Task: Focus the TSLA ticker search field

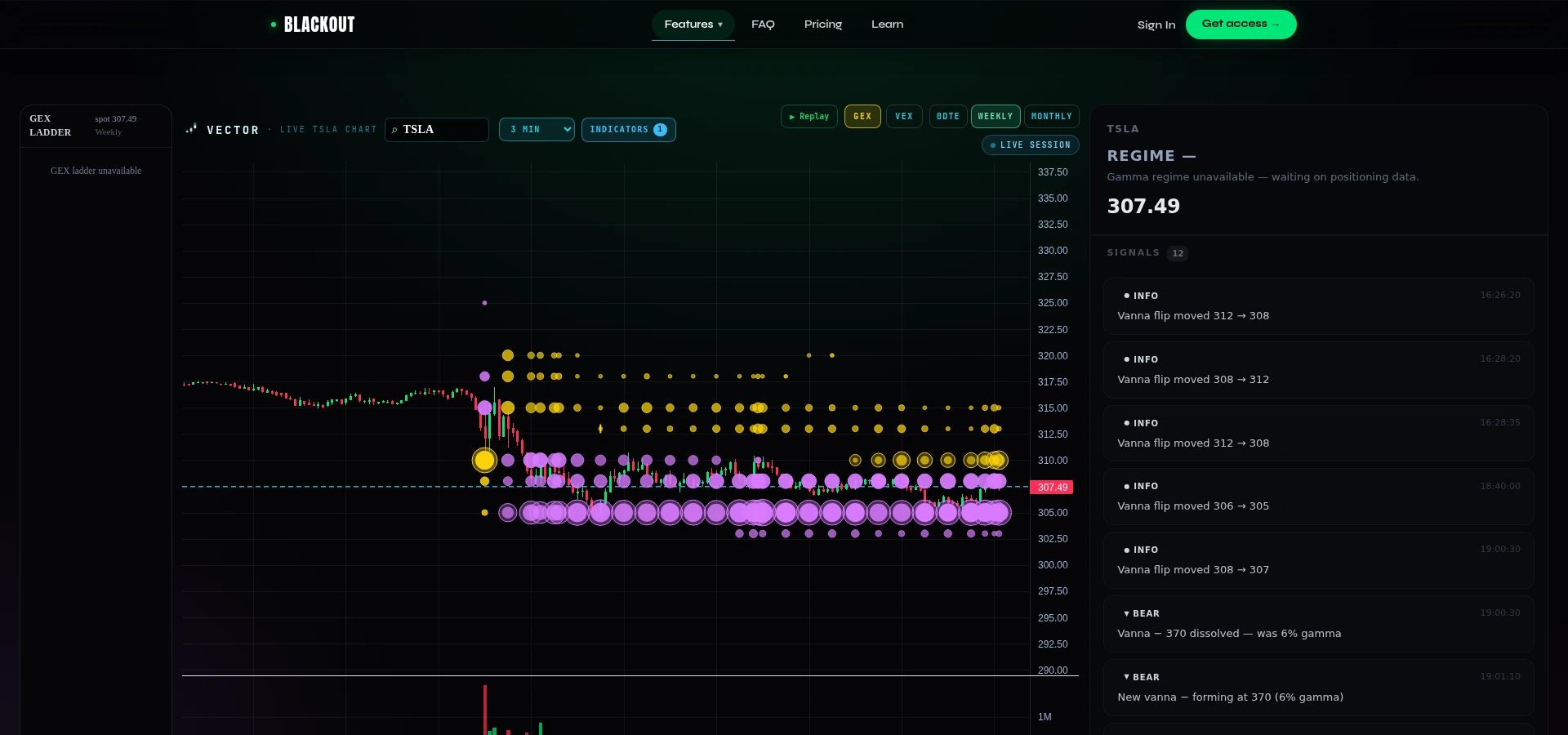Action: (x=437, y=130)
